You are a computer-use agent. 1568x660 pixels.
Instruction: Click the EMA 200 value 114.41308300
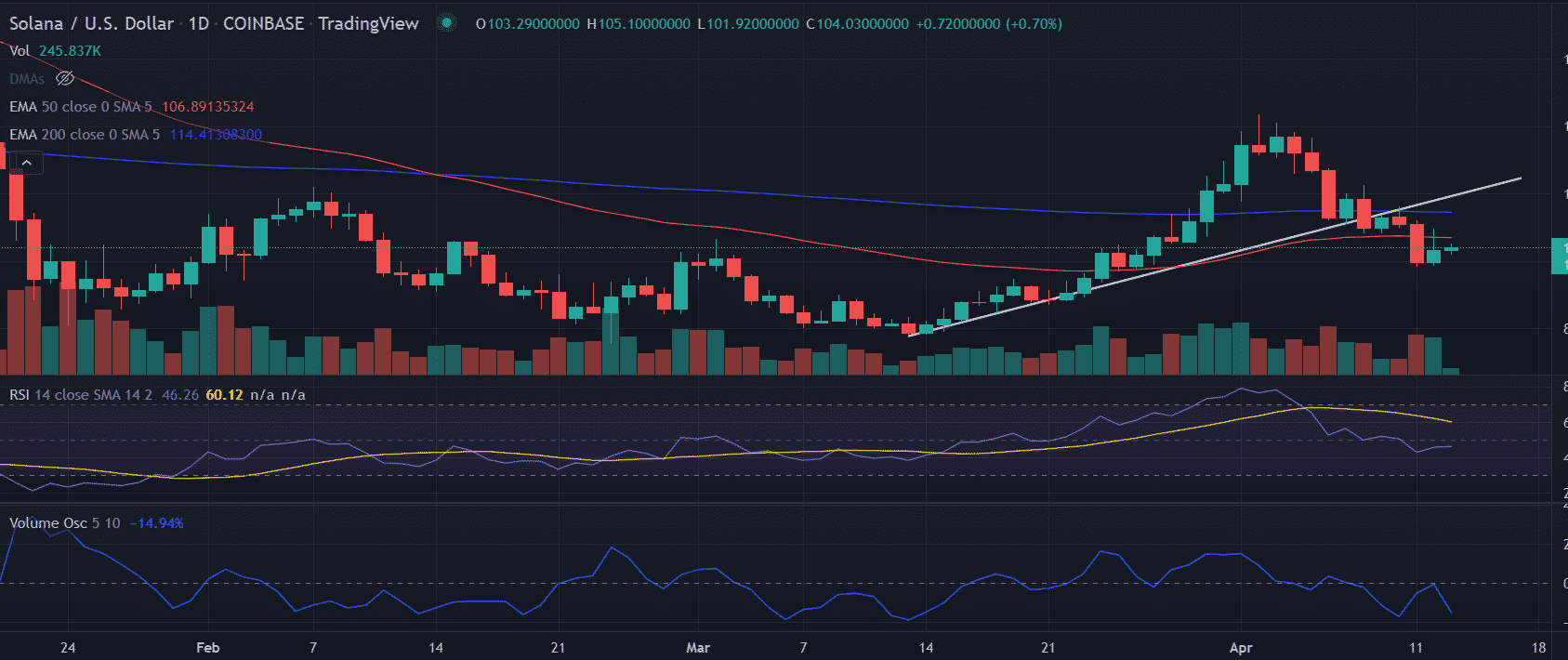click(x=215, y=135)
